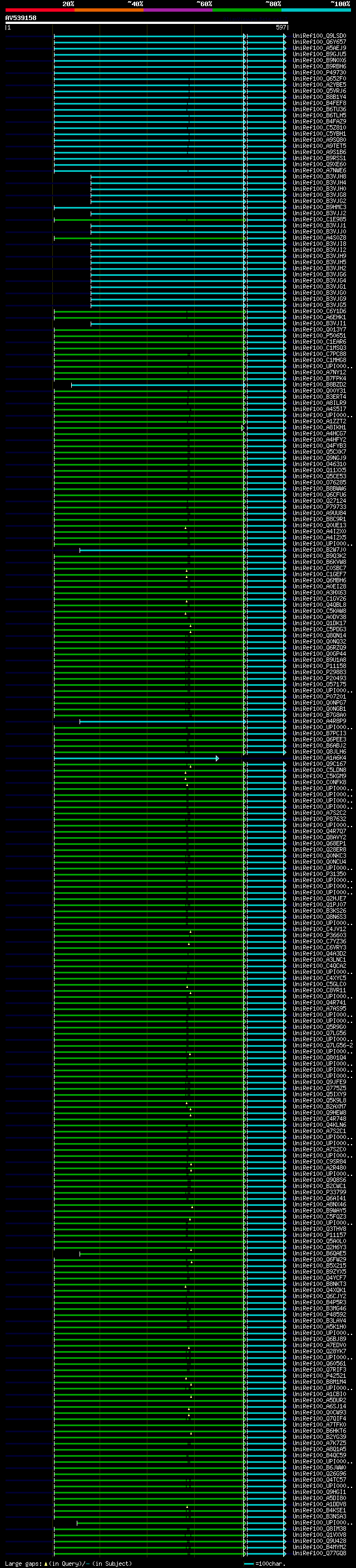This screenshot has height=1568, width=356.
Task: Open hit UniRef100_A5AEJ9
Action: pyautogui.click(x=319, y=48)
